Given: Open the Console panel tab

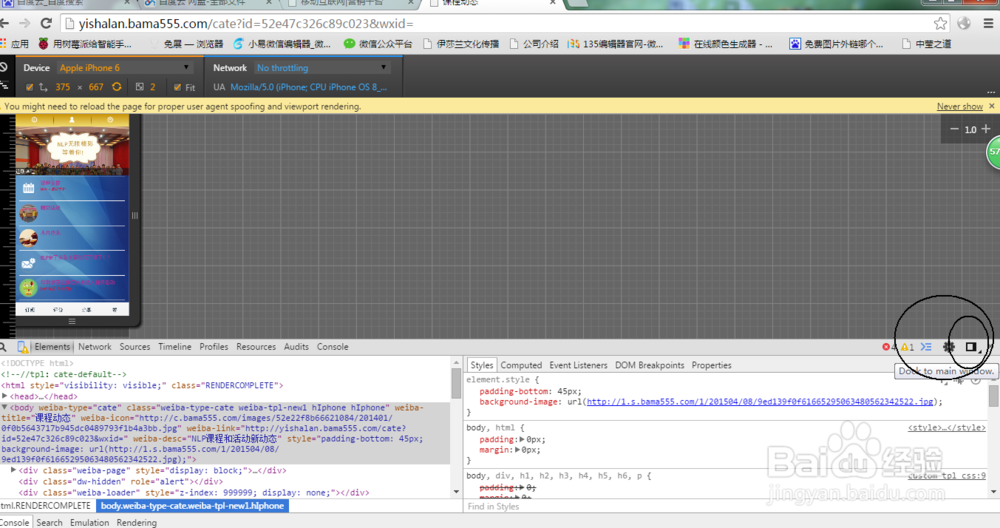Looking at the screenshot, I should (x=332, y=347).
